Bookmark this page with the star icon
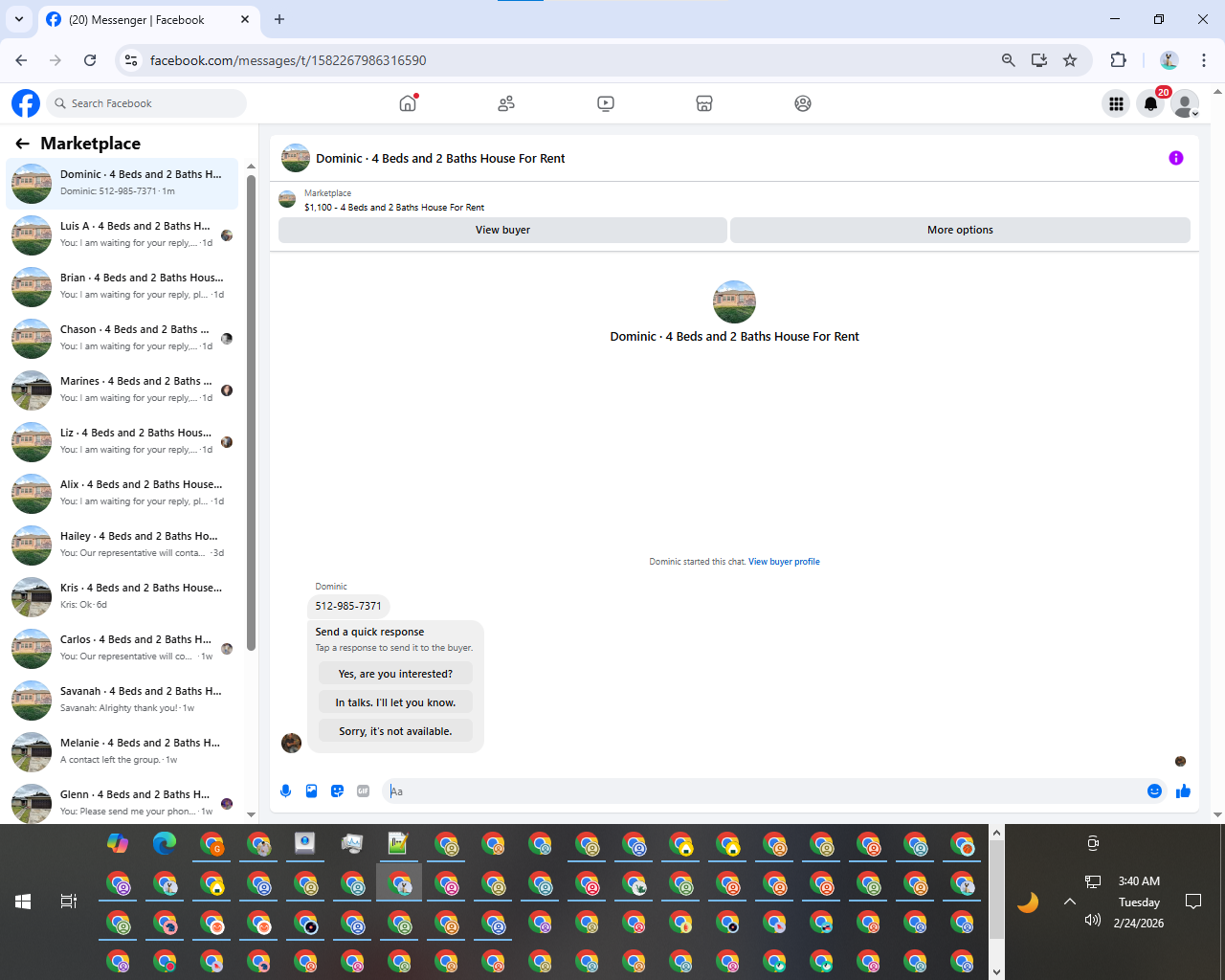This screenshot has height=980, width=1225. point(1070,60)
